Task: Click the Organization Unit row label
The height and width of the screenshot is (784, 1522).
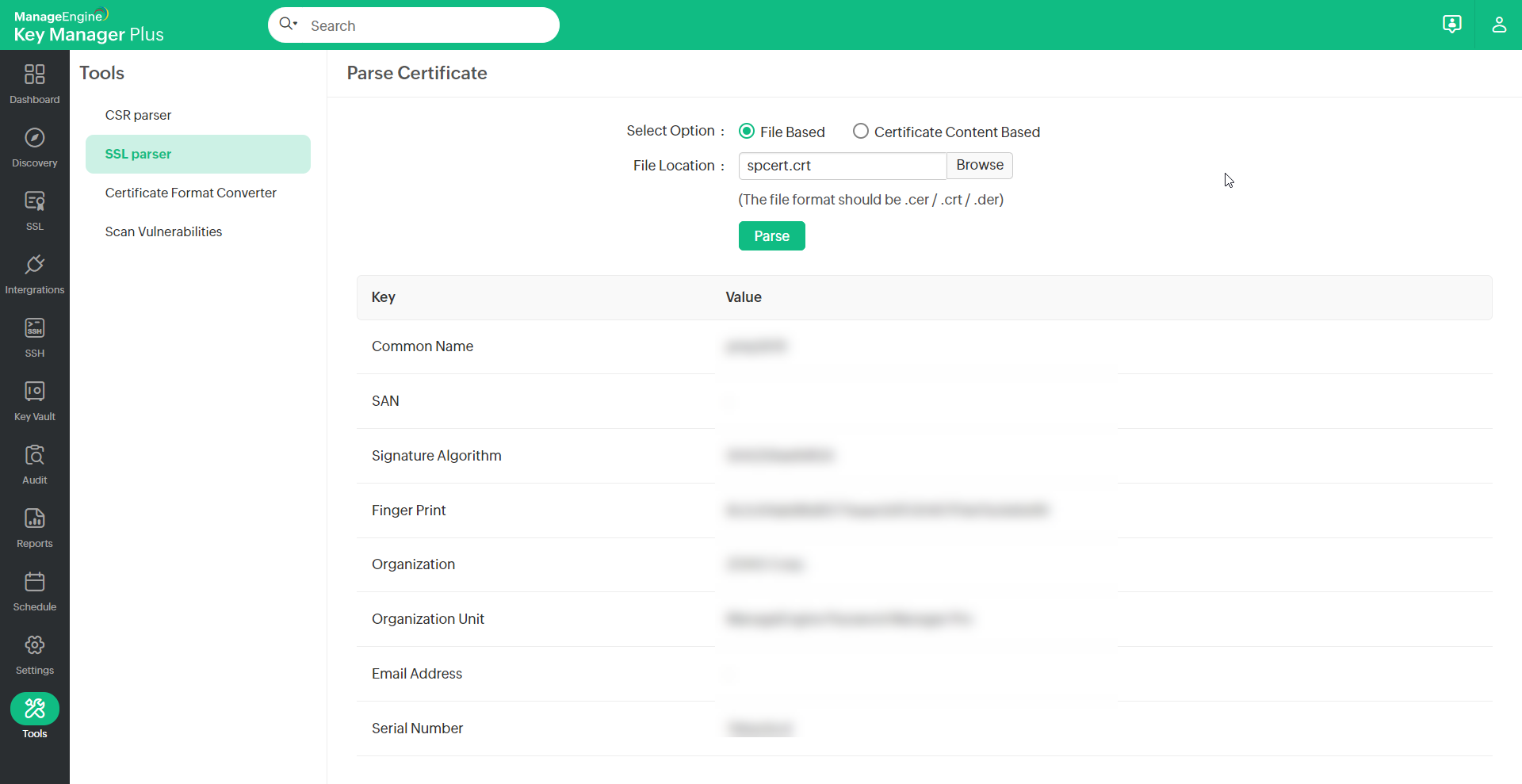Action: point(428,619)
